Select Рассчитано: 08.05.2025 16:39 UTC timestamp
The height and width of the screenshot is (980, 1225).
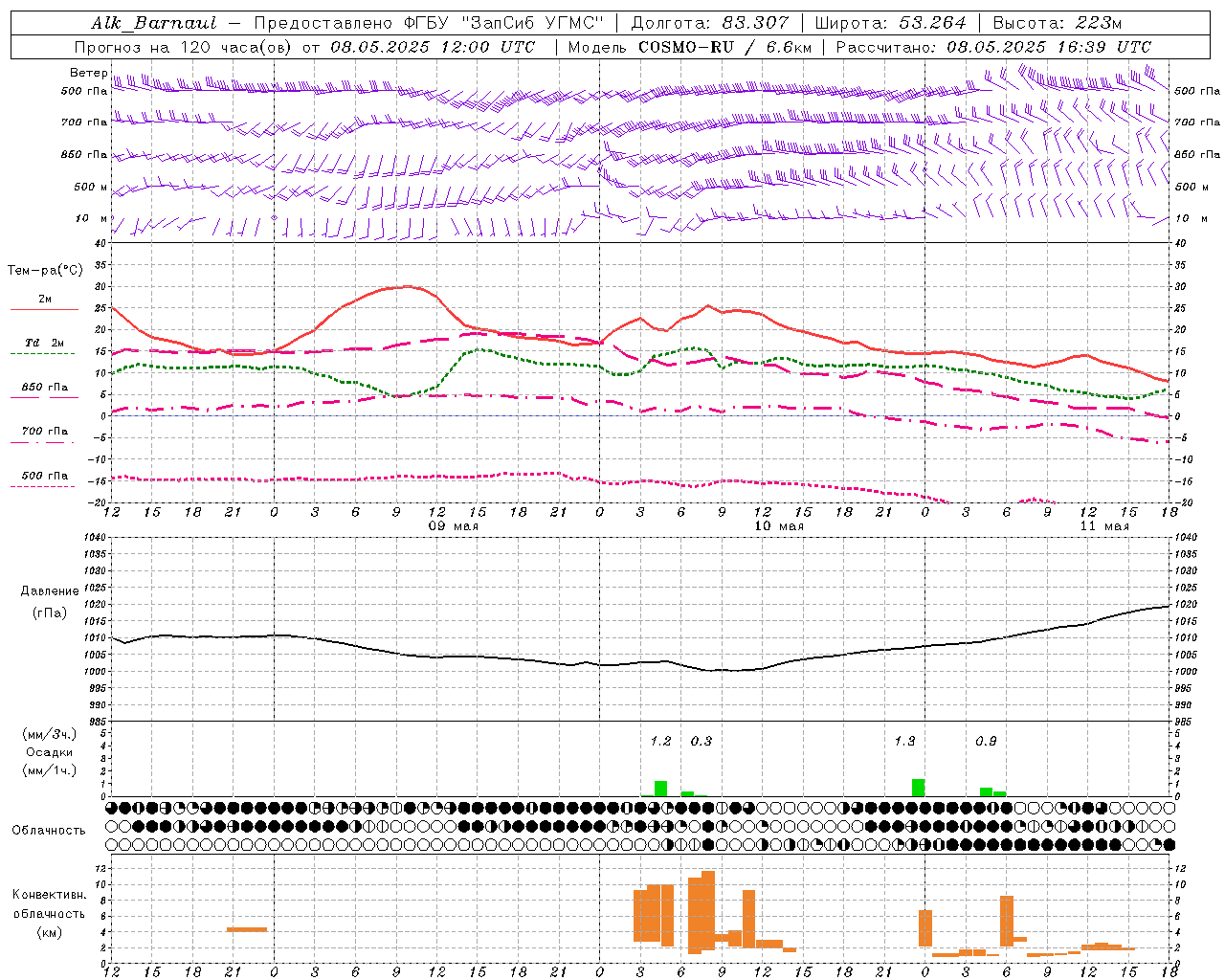pyautogui.click(x=993, y=47)
